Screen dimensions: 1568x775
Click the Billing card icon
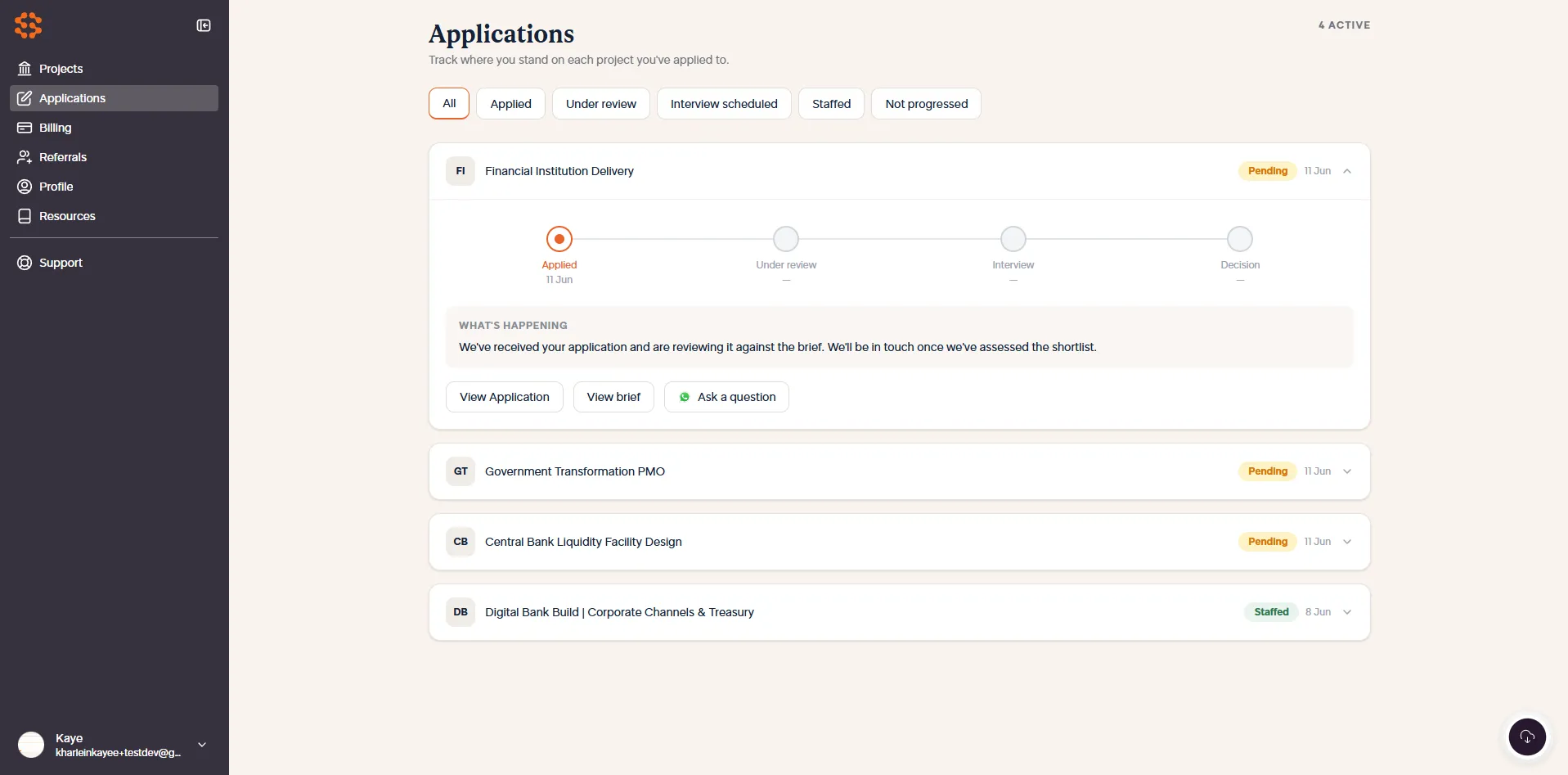click(25, 128)
